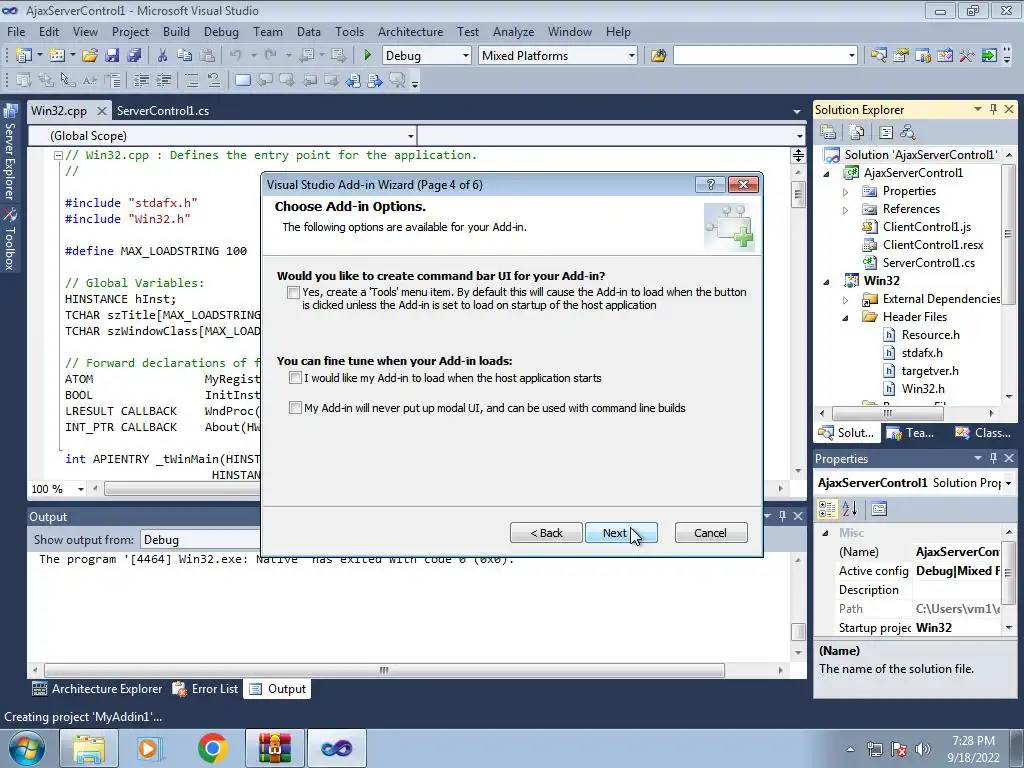The height and width of the screenshot is (768, 1024).
Task: Click the Find in Files icon
Action: coord(658,56)
